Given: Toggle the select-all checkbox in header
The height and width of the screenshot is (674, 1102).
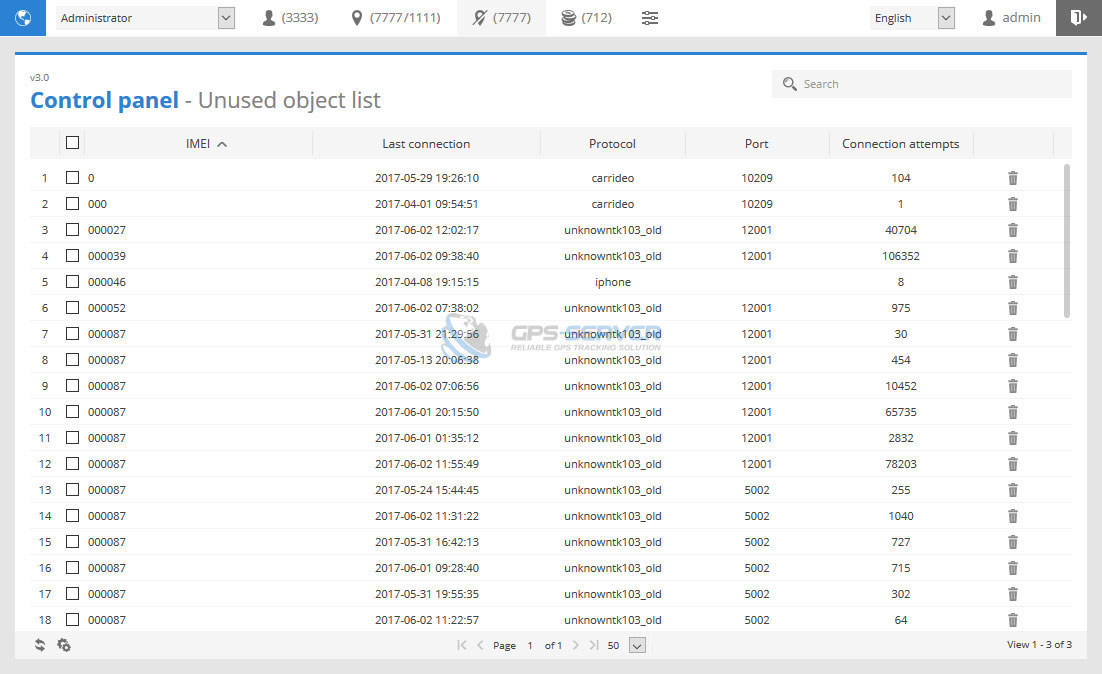Looking at the screenshot, I should click(x=72, y=143).
